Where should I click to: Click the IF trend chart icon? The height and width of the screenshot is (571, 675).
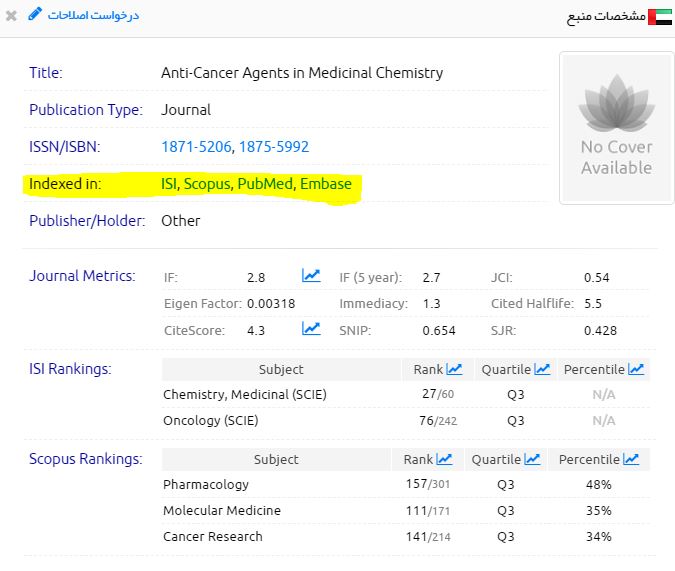(311, 276)
